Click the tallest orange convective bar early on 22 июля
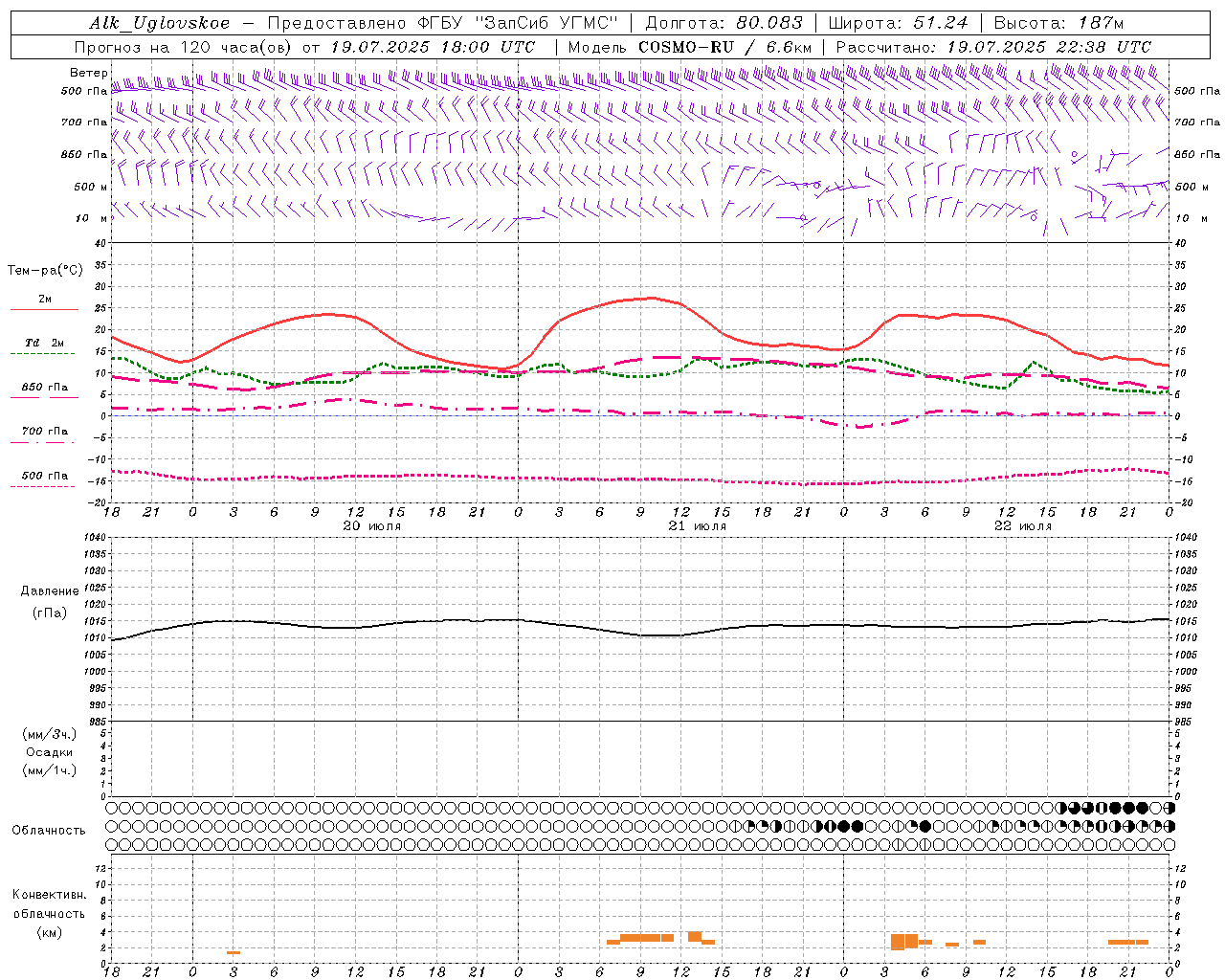The width and height of the screenshot is (1225, 980). click(x=898, y=942)
